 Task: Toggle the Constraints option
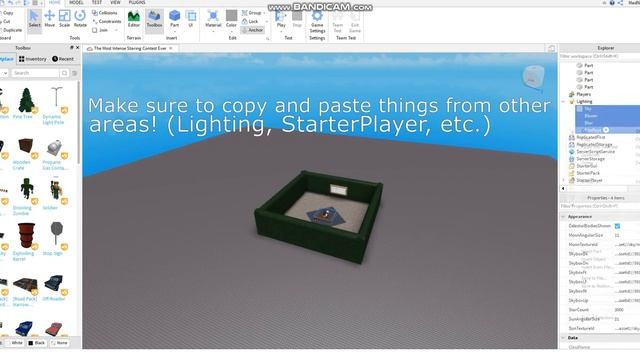point(107,21)
